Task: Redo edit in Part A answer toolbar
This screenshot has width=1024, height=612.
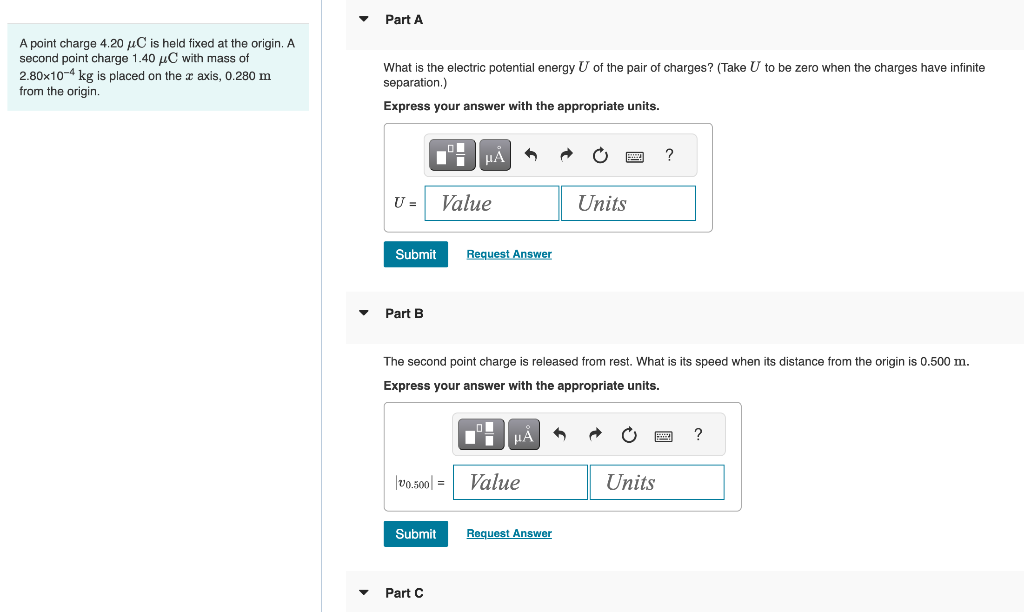Action: click(x=566, y=155)
